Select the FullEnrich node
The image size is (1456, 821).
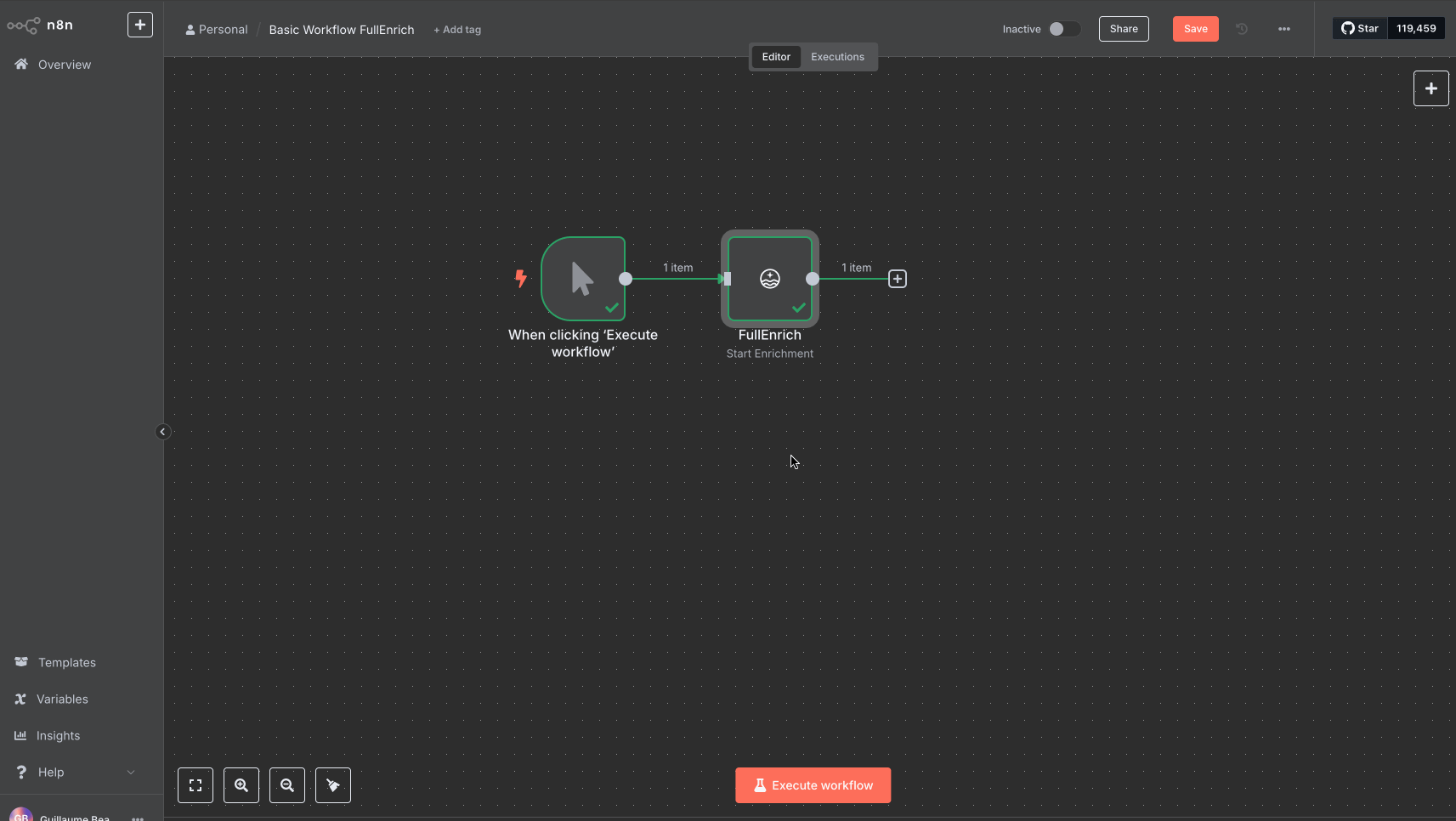(770, 279)
